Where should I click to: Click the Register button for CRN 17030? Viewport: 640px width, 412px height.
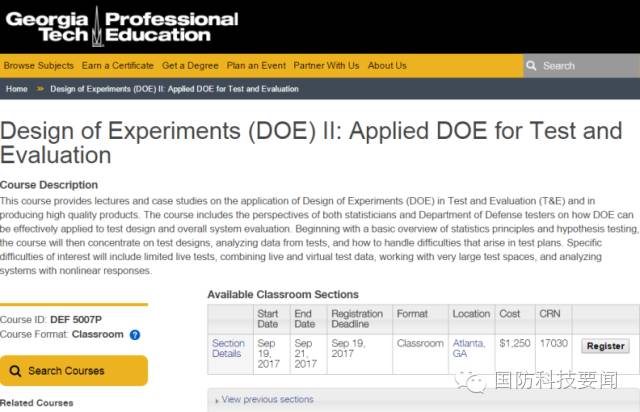(605, 346)
